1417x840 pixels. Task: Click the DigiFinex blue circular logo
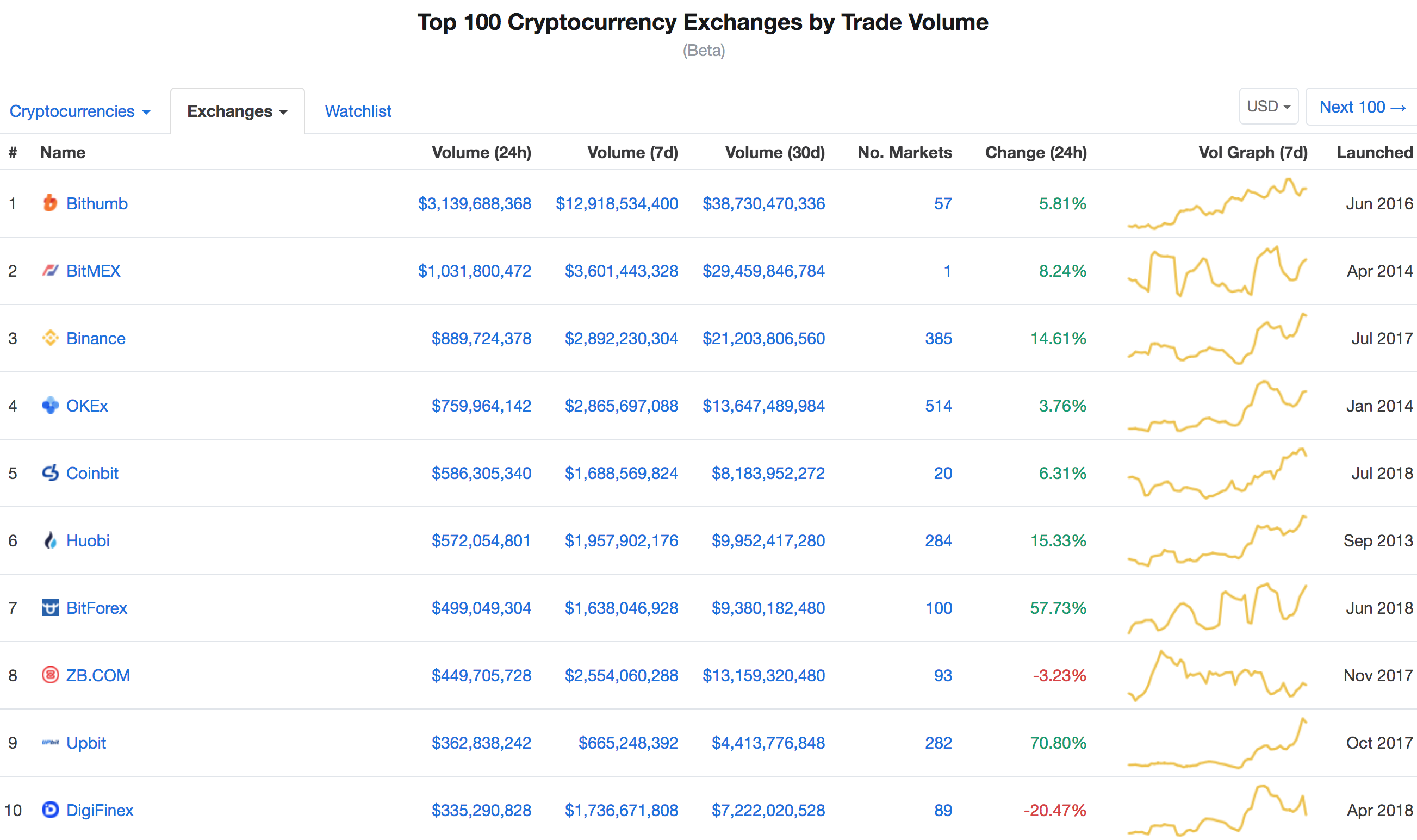(x=51, y=810)
